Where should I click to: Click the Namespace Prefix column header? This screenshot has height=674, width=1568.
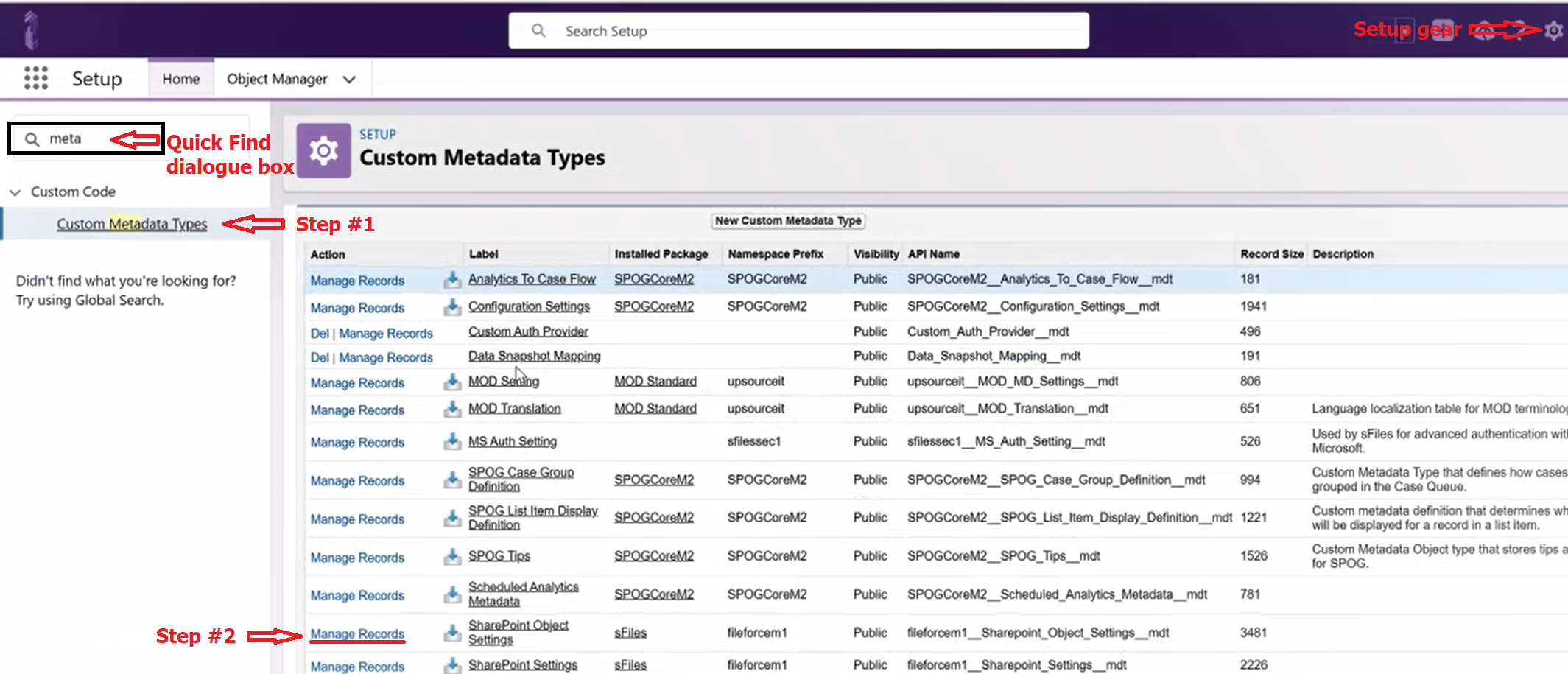point(776,254)
